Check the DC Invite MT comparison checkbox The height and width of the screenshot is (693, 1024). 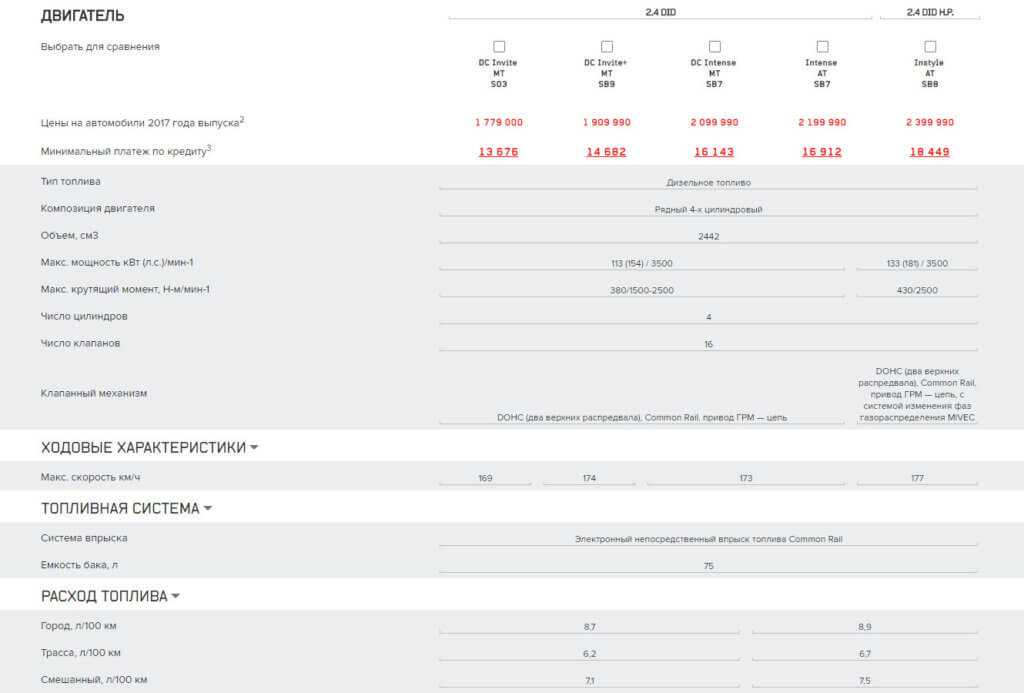coord(499,46)
